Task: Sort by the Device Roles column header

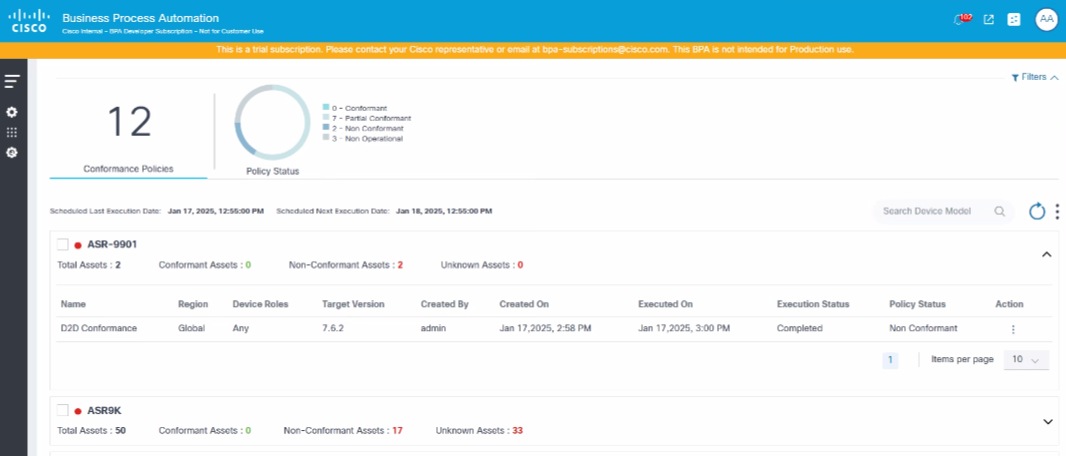Action: (x=260, y=304)
